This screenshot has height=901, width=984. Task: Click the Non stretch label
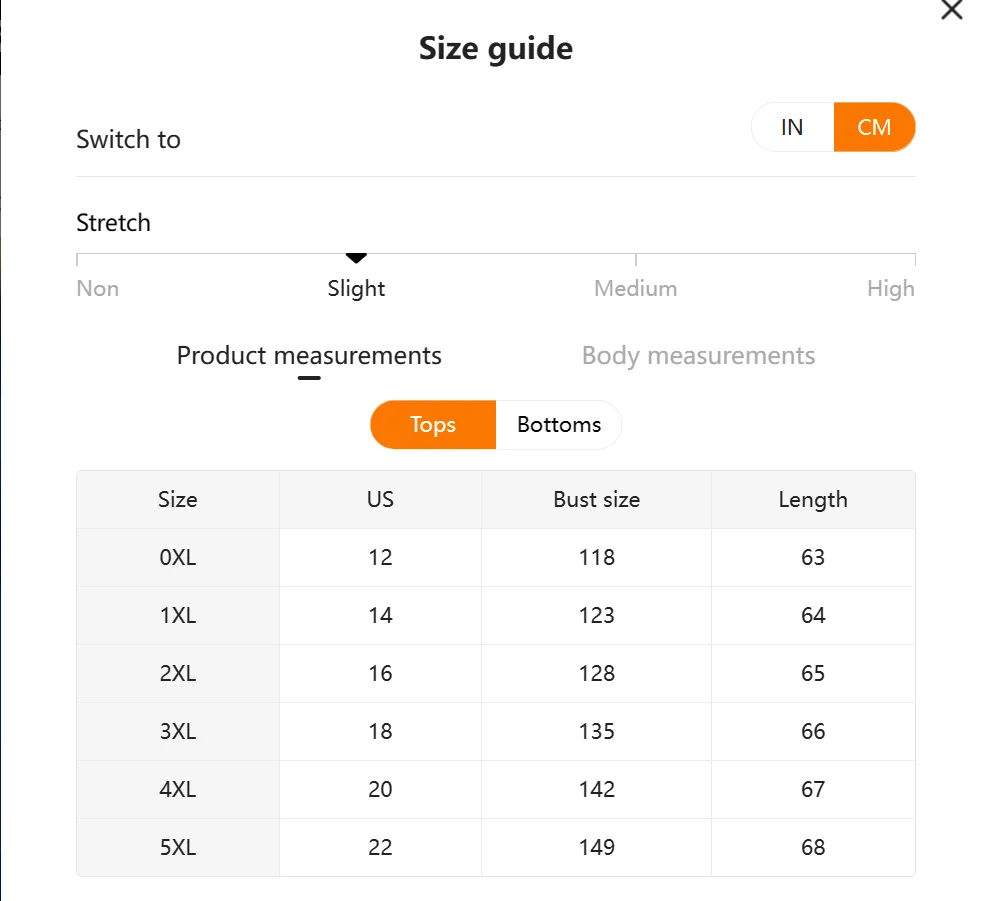97,289
